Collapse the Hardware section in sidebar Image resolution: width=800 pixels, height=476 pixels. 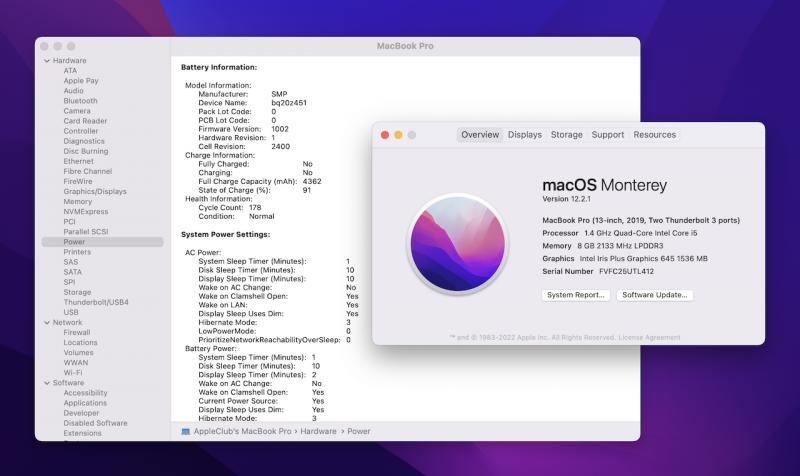46,60
